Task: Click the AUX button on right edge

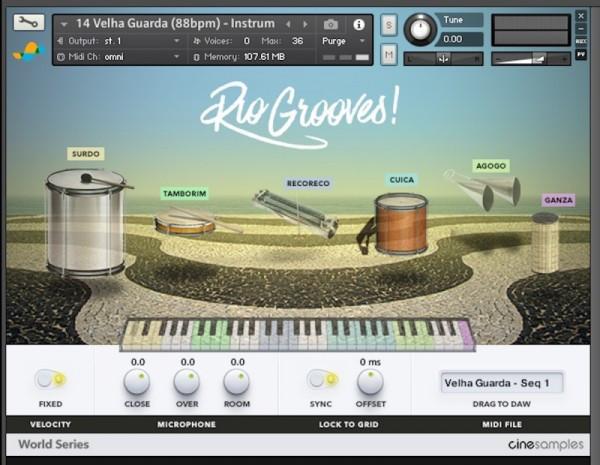Action: [581, 41]
